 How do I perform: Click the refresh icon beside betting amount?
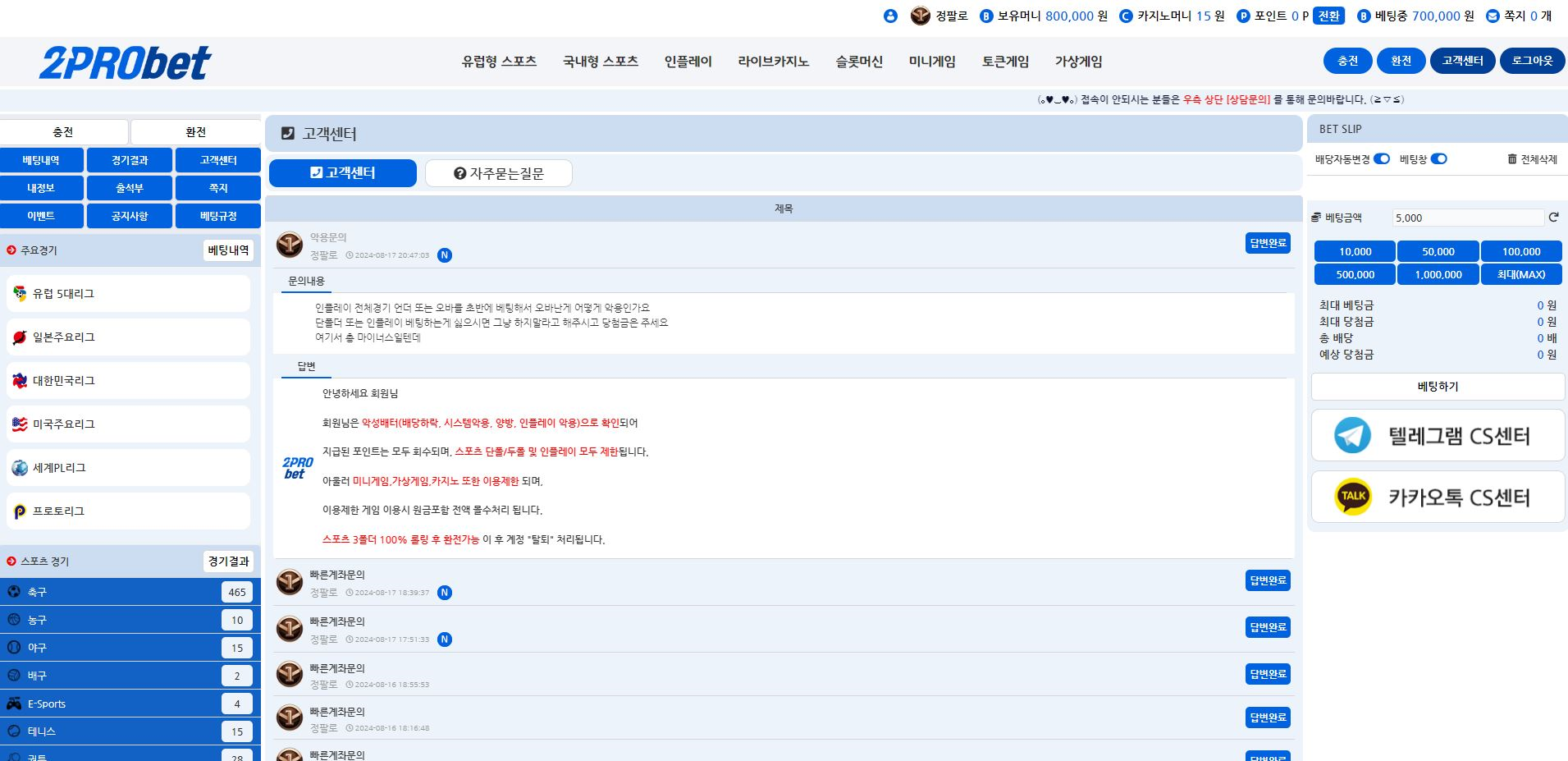(x=1552, y=218)
